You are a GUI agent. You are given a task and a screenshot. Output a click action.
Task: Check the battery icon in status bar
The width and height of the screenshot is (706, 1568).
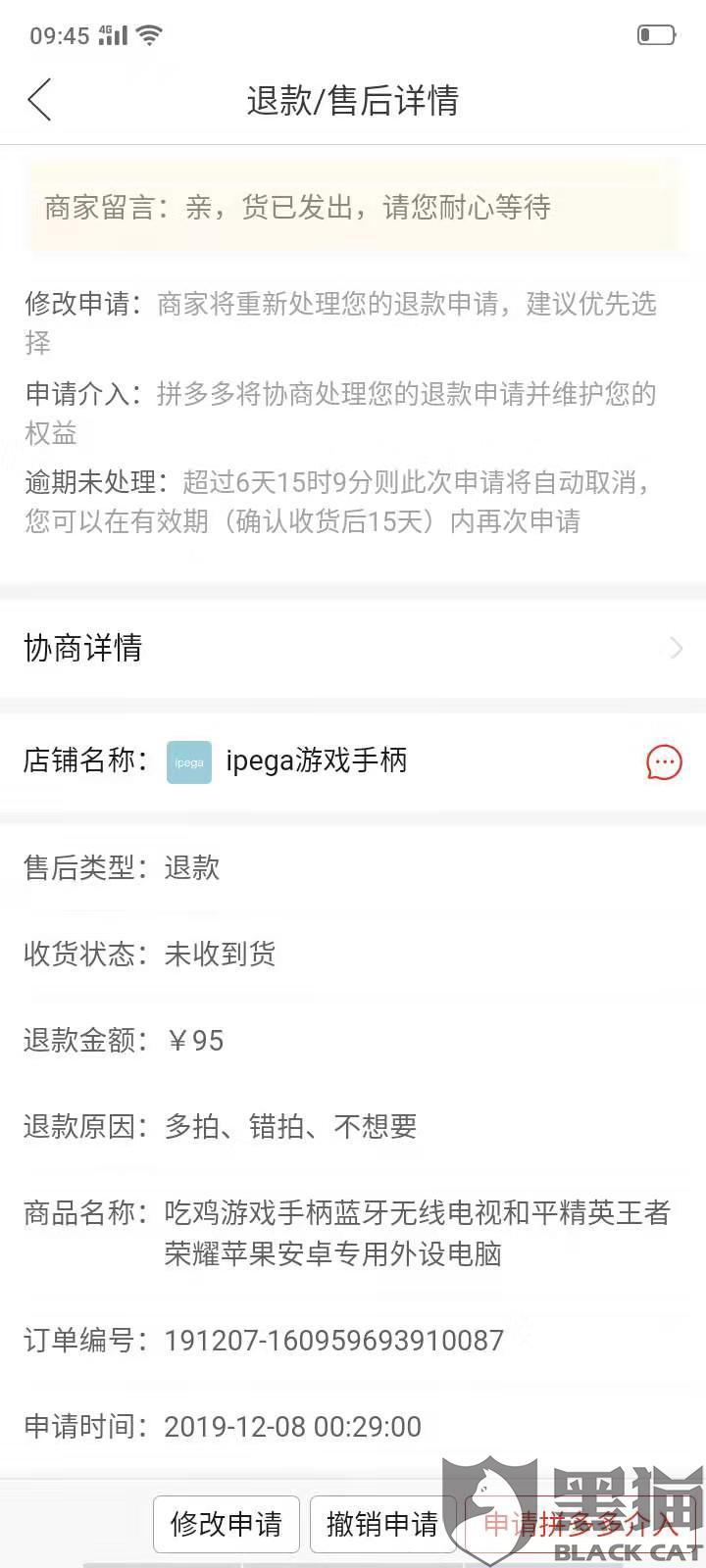click(656, 35)
